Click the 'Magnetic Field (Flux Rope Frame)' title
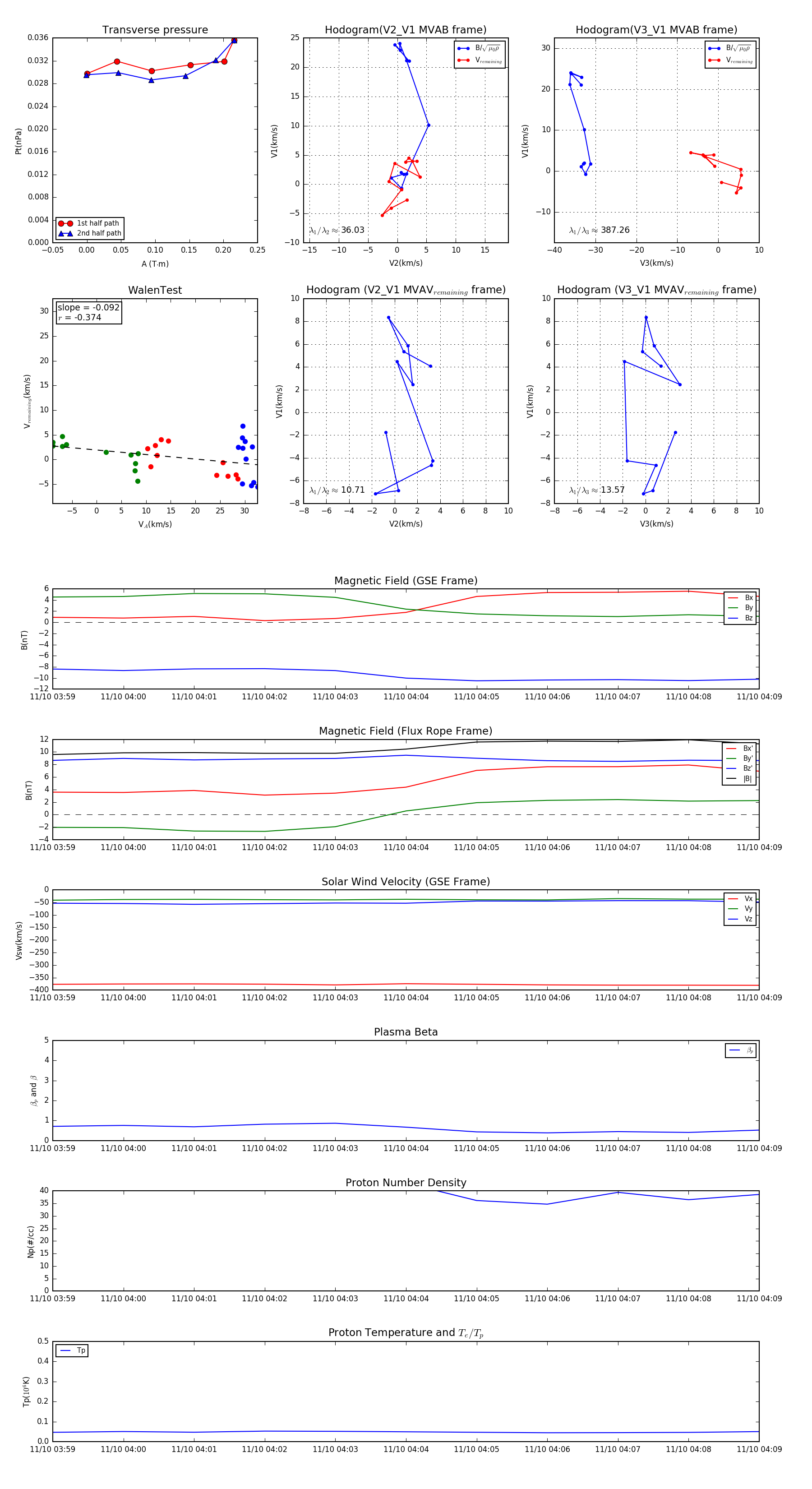Screen dimensions: 812x1489 (x=406, y=731)
